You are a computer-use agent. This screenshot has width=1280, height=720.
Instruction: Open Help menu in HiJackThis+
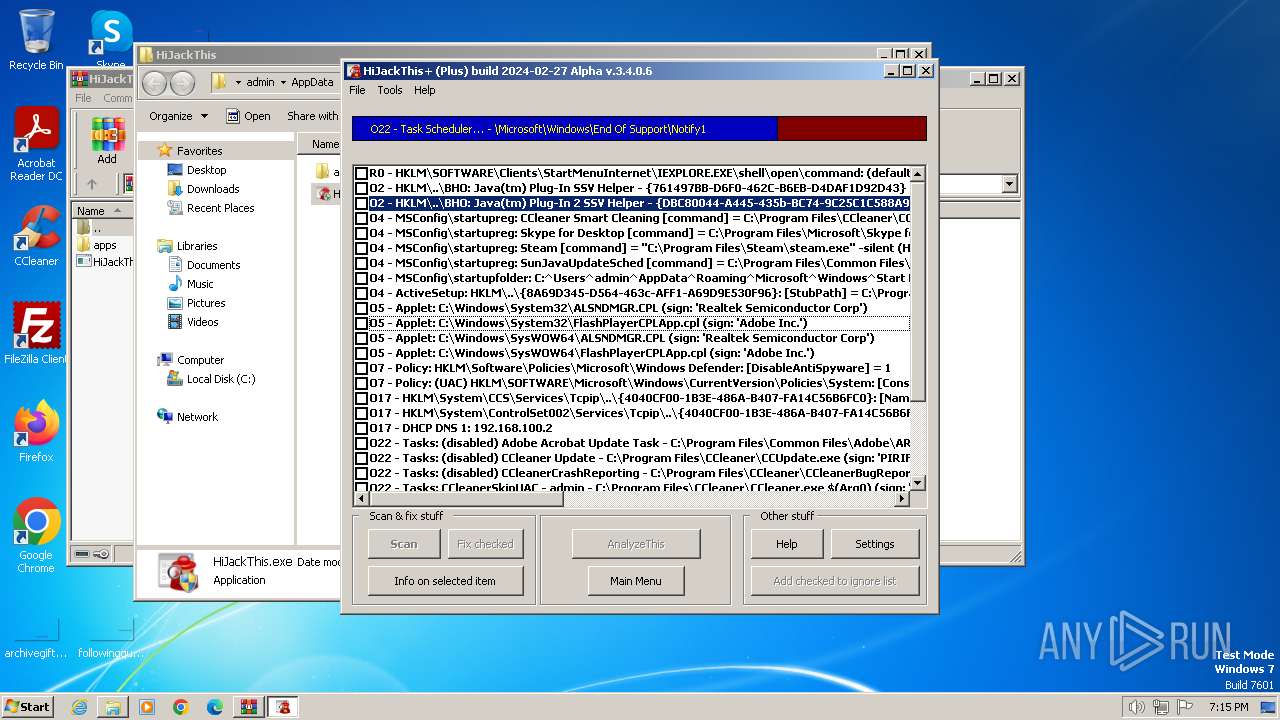[x=425, y=90]
